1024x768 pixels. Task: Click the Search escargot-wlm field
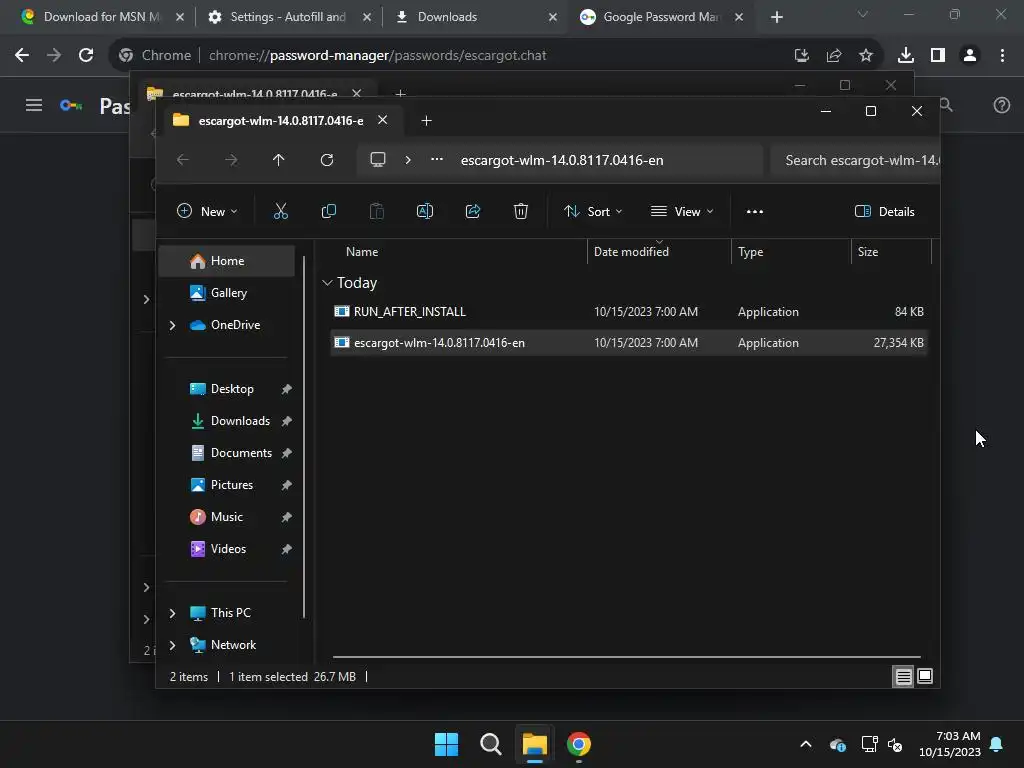854,160
